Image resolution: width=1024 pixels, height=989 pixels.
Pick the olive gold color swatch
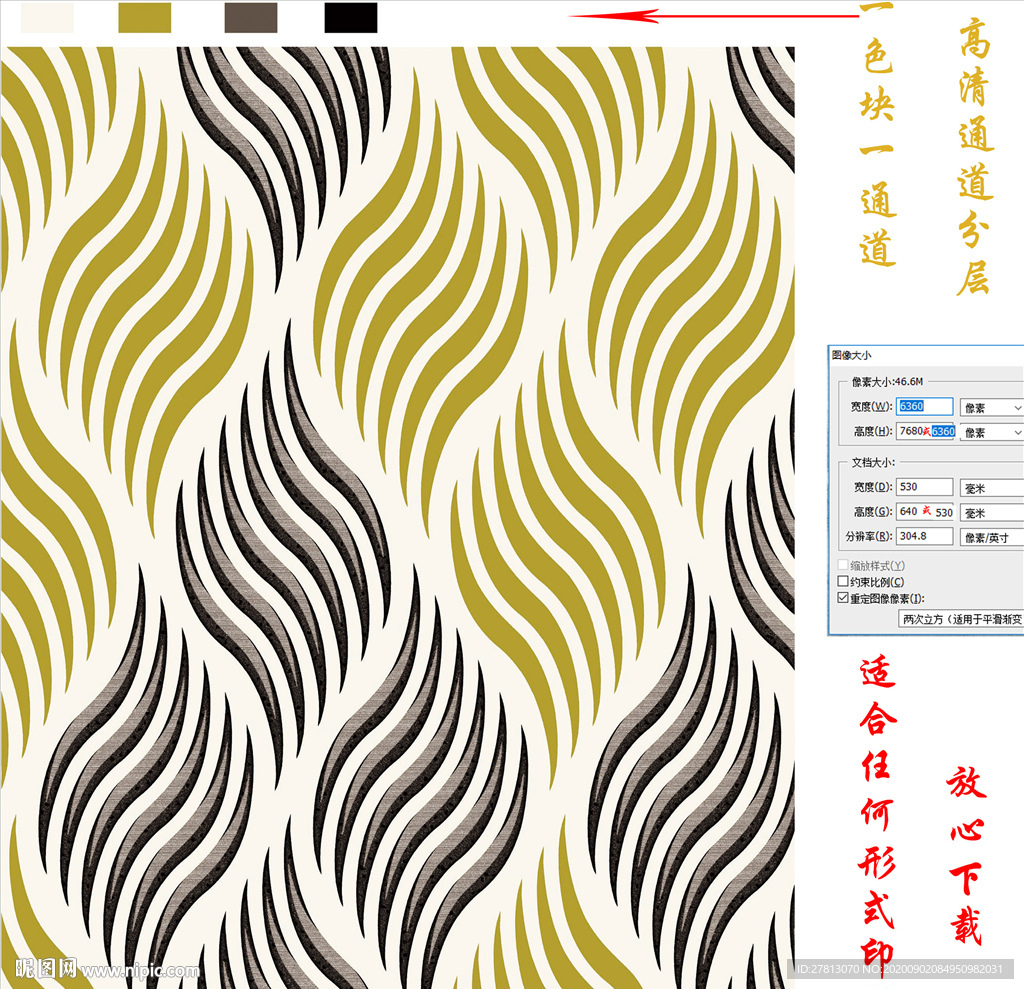(144, 18)
